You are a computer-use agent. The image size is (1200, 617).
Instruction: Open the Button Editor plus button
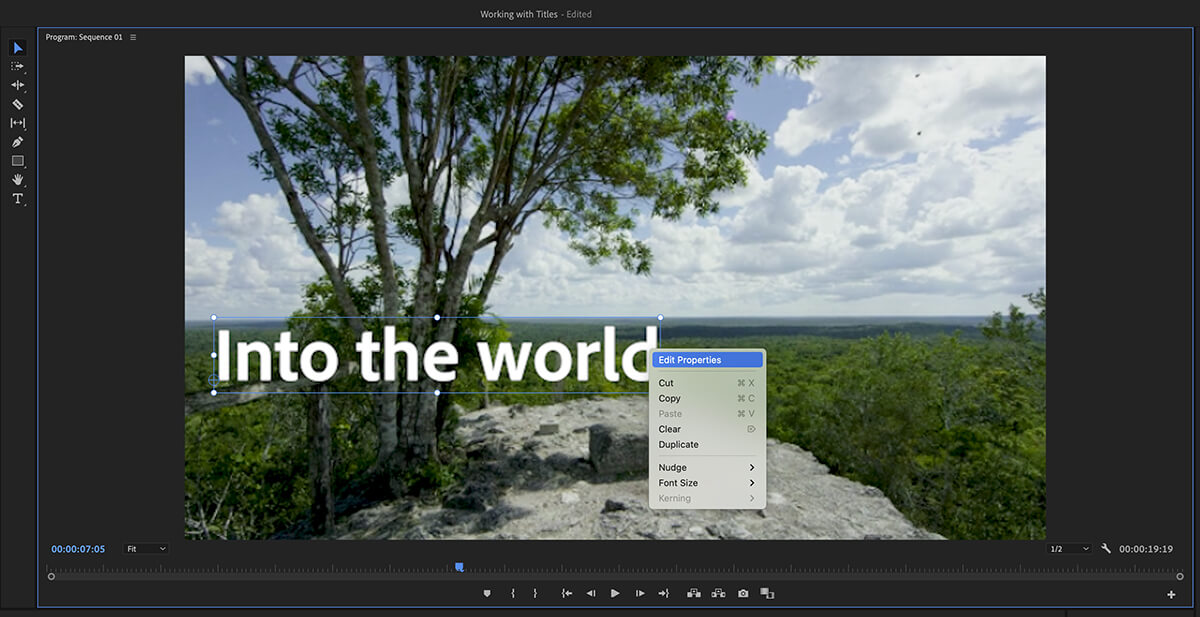pos(1171,595)
